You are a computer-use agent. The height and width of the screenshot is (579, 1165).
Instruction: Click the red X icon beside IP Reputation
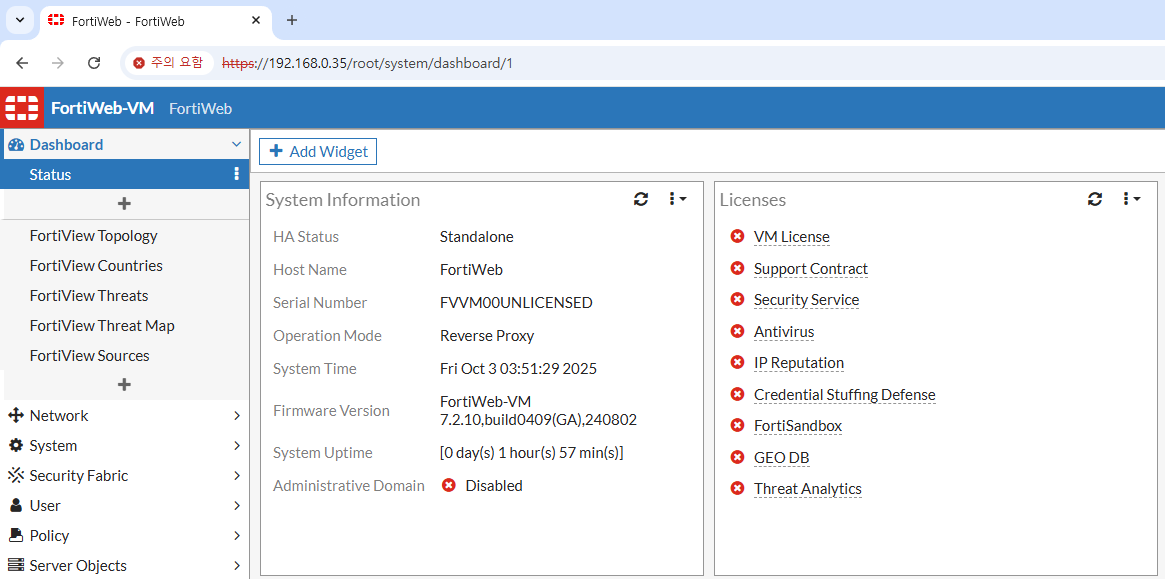[x=737, y=362]
